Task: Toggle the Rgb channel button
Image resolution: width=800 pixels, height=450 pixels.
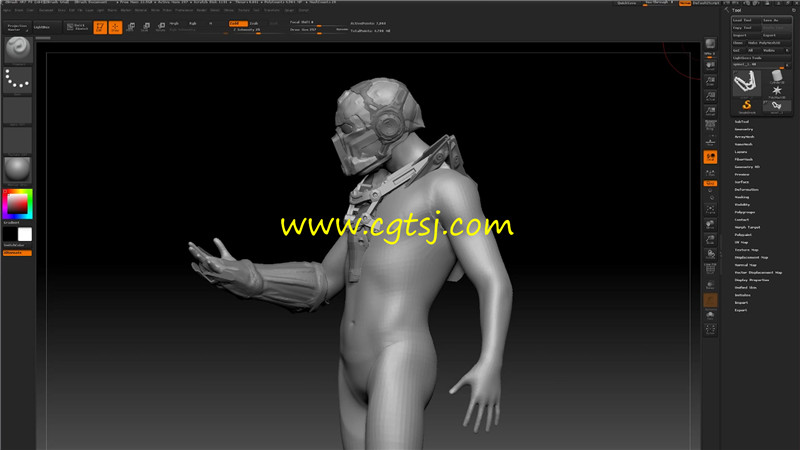Action: point(193,23)
